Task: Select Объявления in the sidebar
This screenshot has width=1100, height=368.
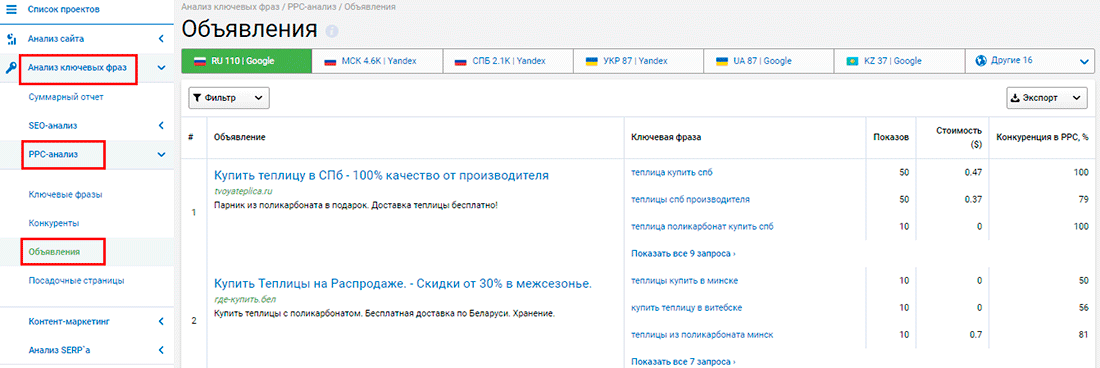Action: 54,251
